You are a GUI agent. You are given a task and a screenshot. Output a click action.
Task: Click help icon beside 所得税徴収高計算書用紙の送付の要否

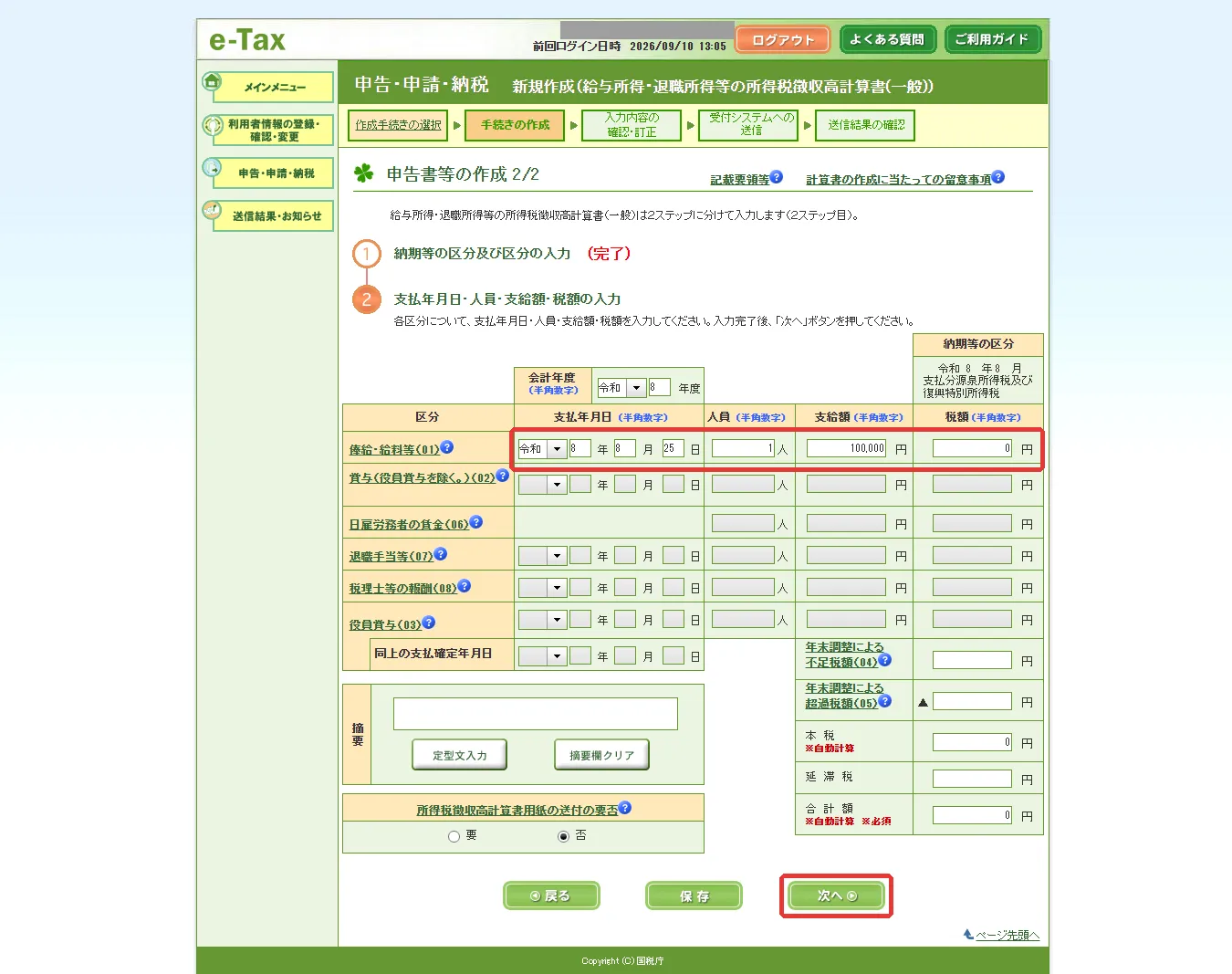tap(625, 808)
